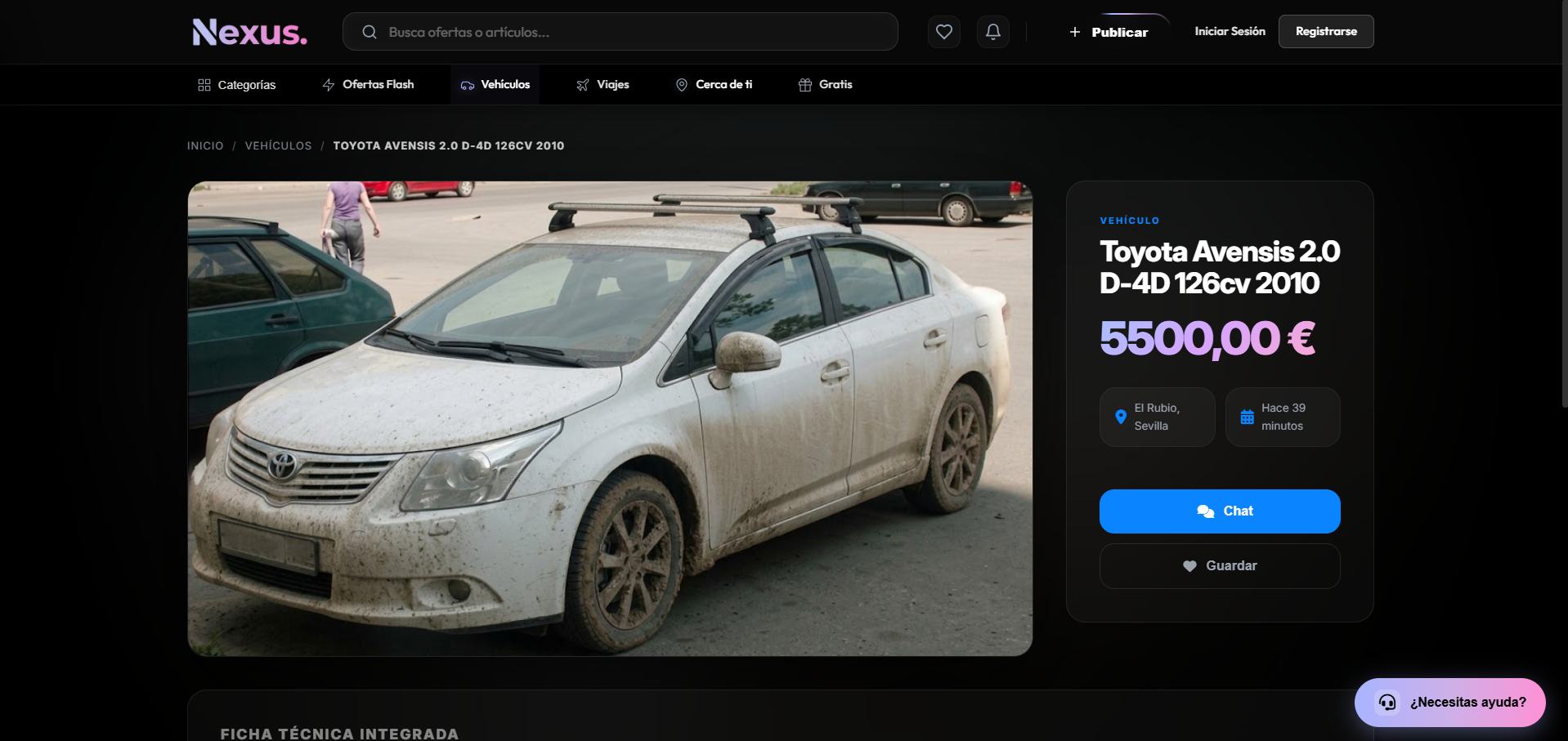Click the Ofertas Flash lightning icon
Image resolution: width=1568 pixels, height=741 pixels.
coord(329,85)
